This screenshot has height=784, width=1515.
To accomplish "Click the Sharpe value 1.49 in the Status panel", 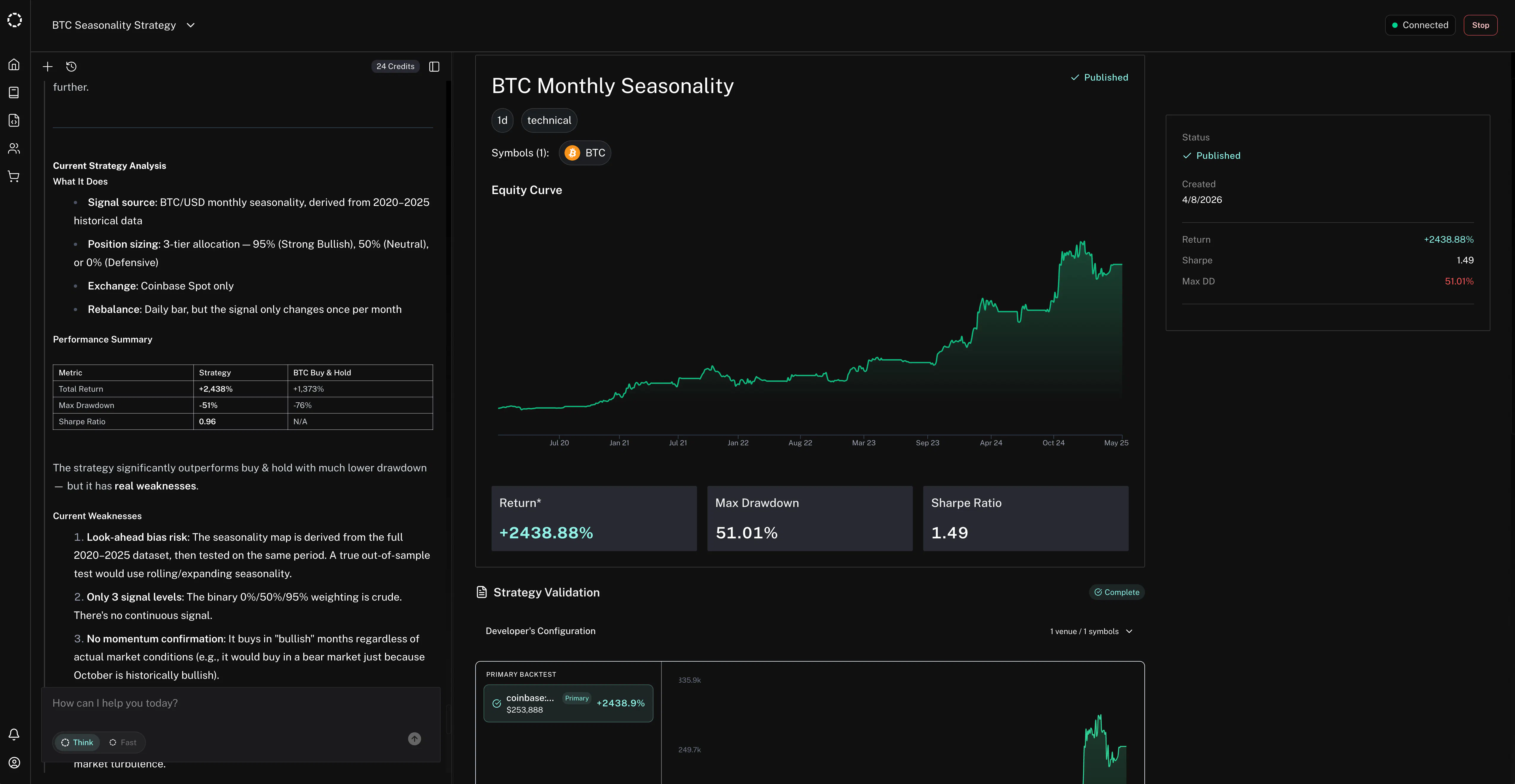I will click(x=1465, y=260).
